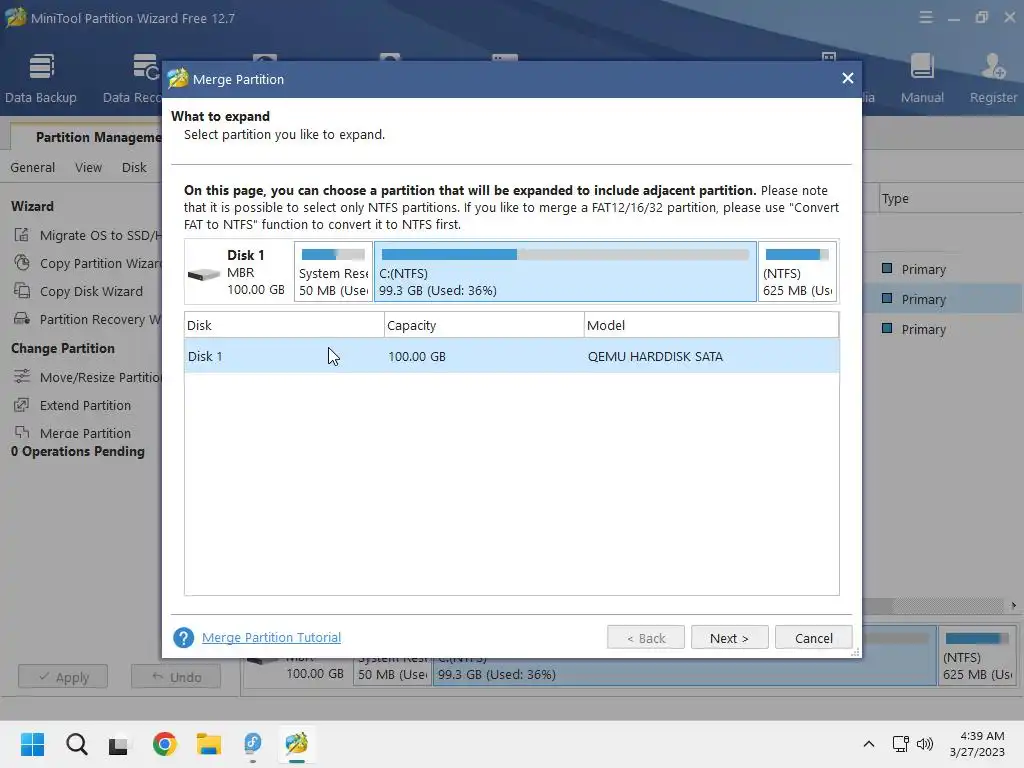Screen dimensions: 1024x768
Task: Launch Google Chrome from taskbar
Action: click(165, 744)
